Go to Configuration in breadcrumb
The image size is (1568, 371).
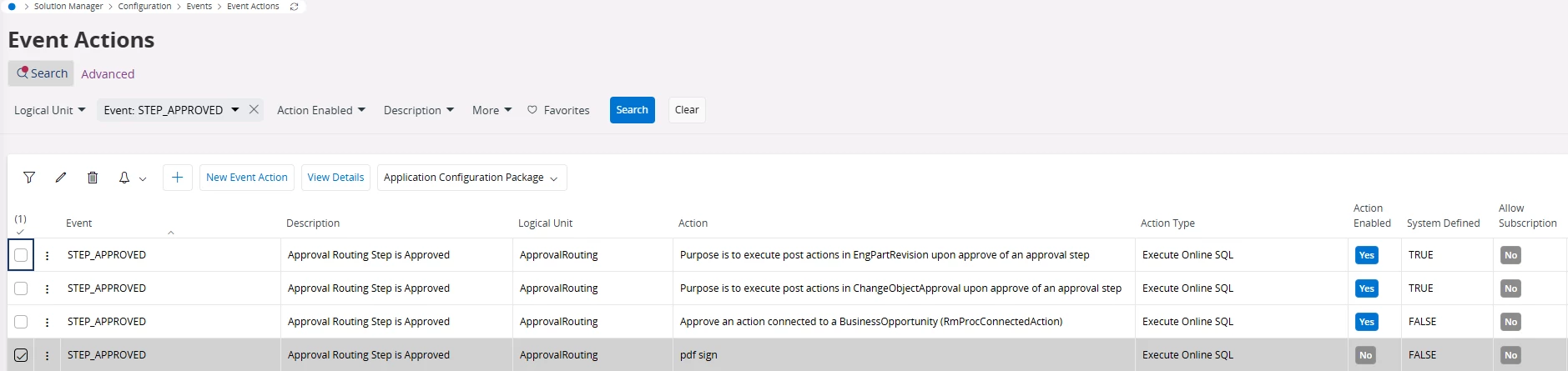pyautogui.click(x=144, y=7)
